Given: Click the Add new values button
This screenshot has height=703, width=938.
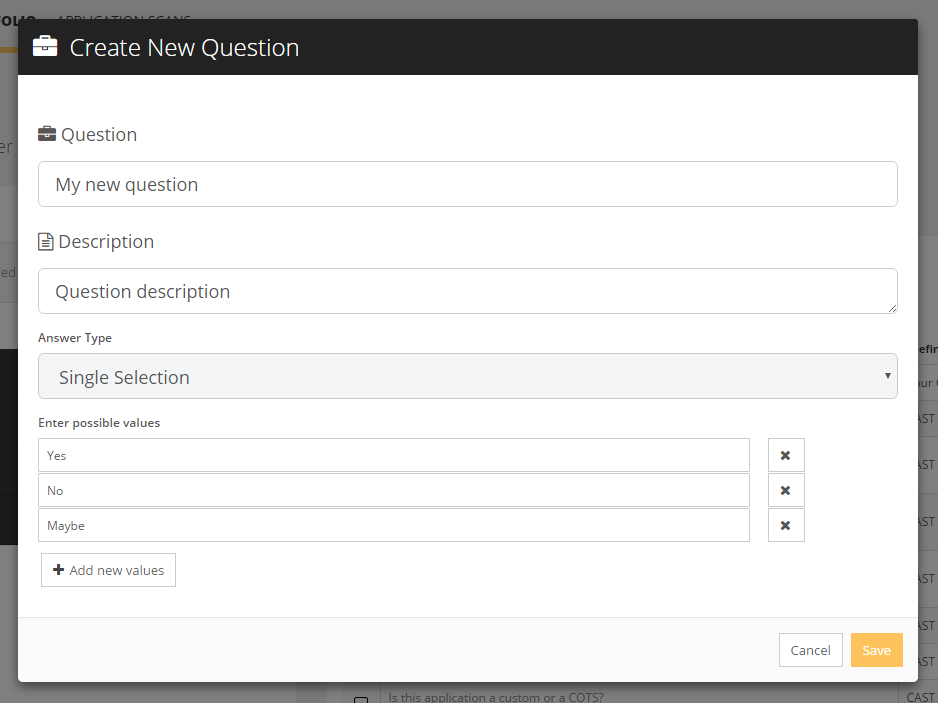Looking at the screenshot, I should coord(108,570).
